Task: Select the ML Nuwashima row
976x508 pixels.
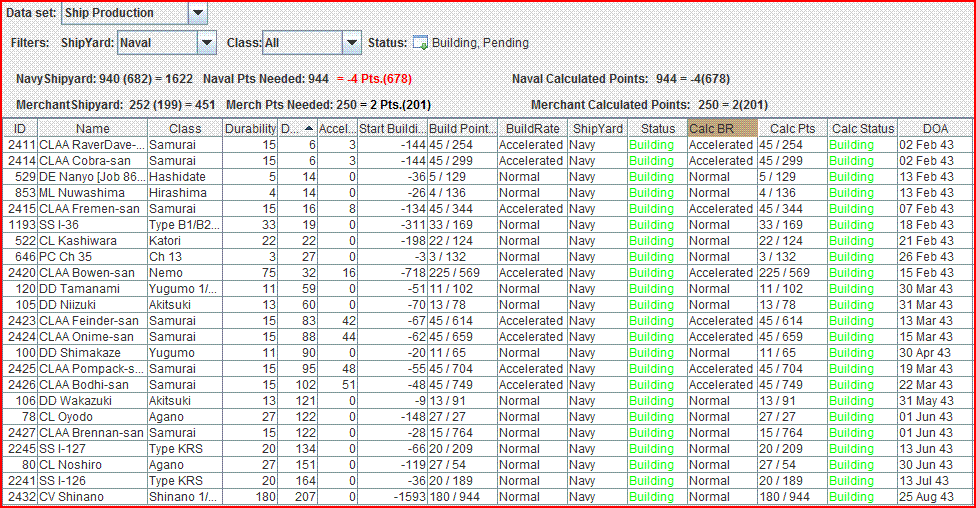Action: click(488, 193)
